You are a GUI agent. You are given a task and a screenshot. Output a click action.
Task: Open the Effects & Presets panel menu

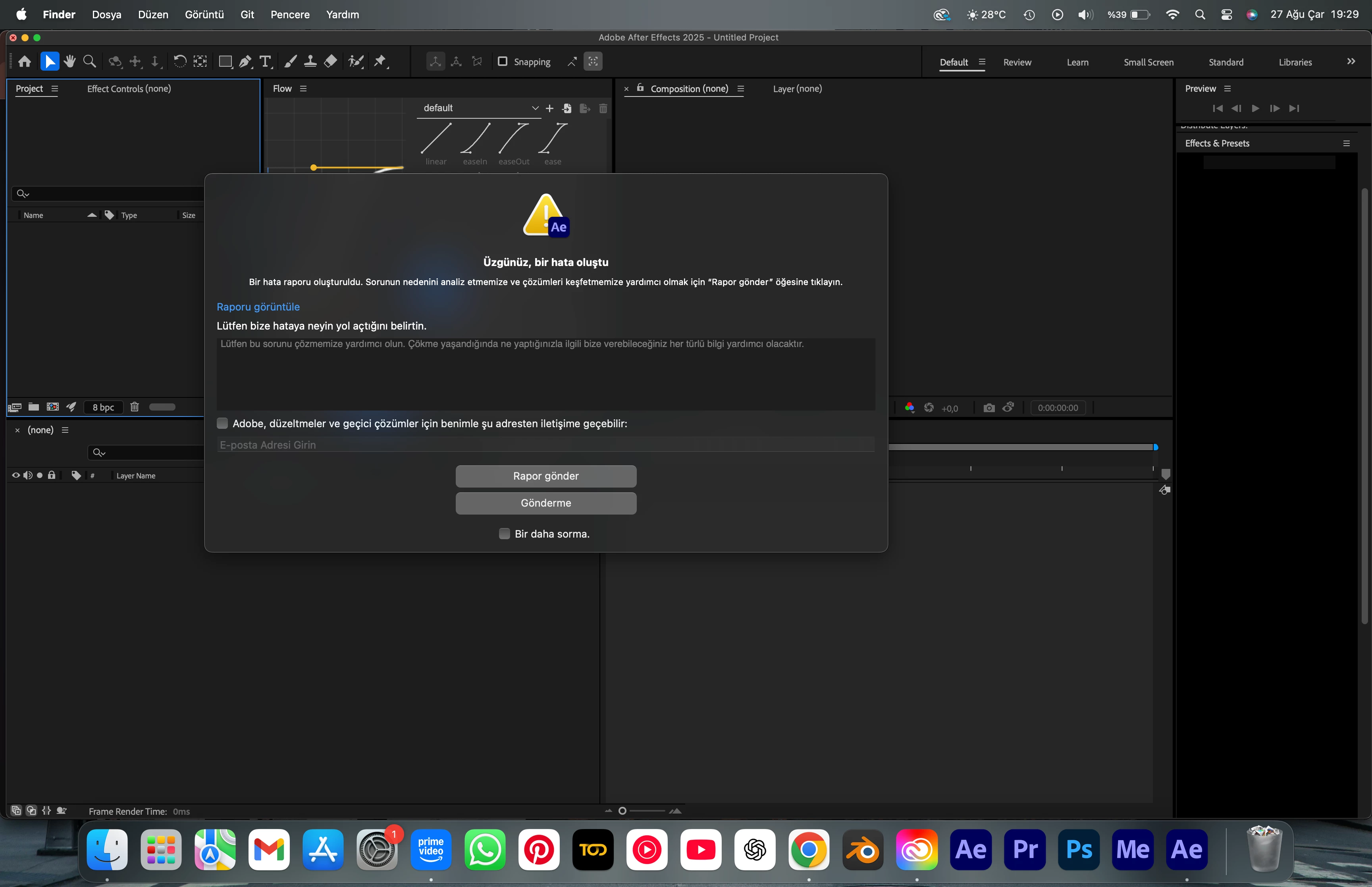[1346, 143]
